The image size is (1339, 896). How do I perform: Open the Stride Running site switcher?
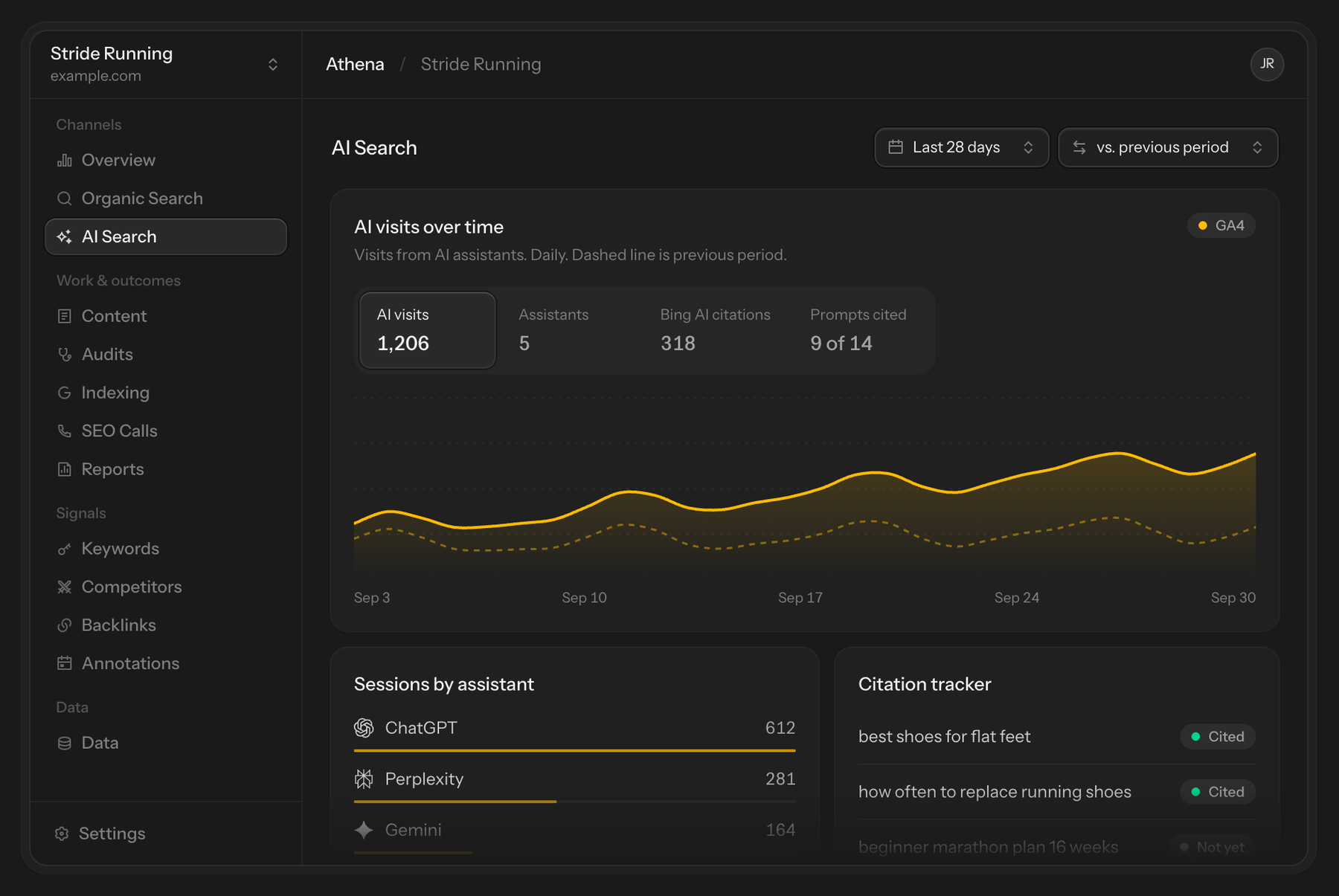[x=165, y=65]
